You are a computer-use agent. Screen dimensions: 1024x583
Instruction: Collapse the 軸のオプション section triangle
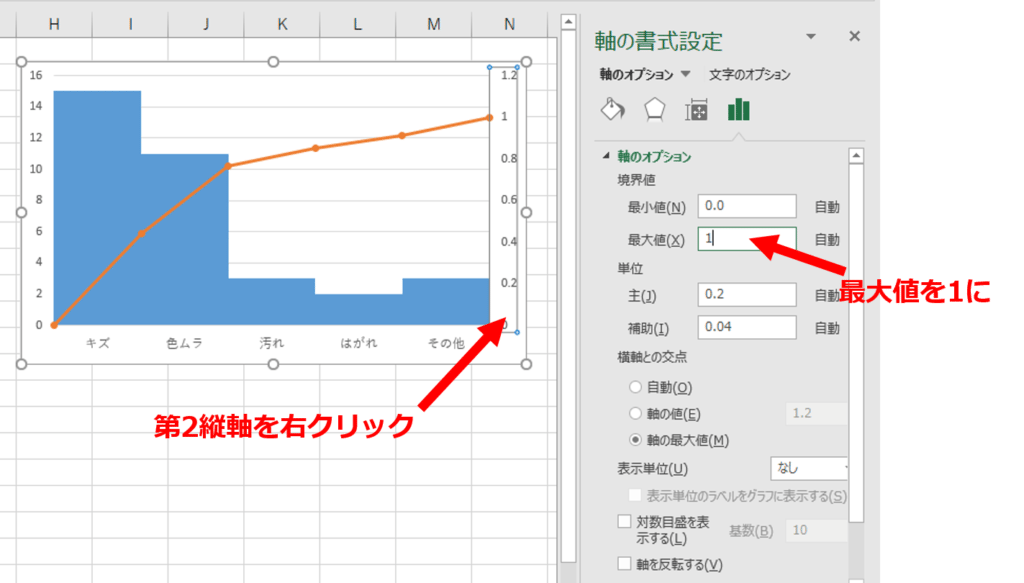click(605, 157)
